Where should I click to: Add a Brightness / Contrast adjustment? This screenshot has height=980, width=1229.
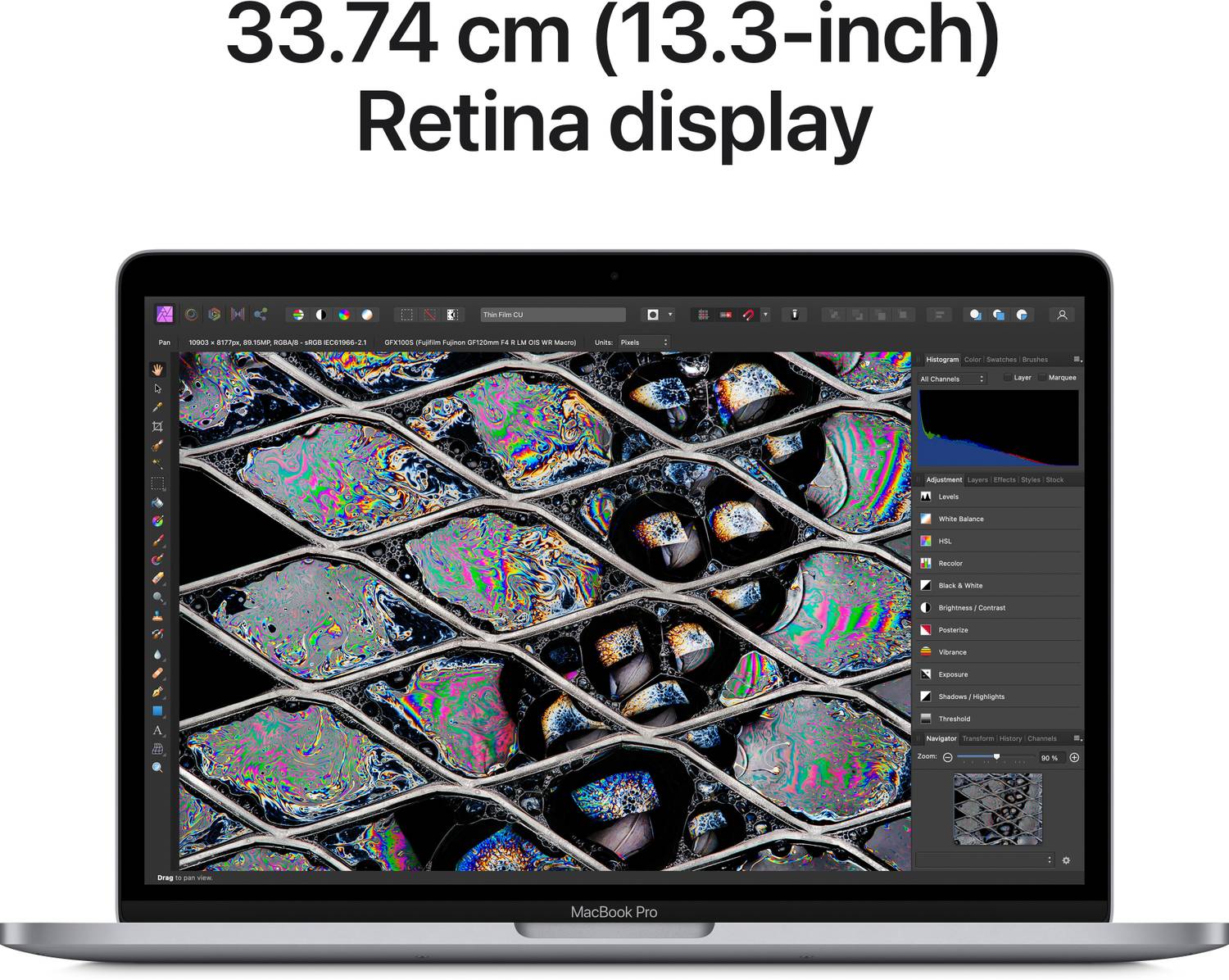click(x=972, y=608)
